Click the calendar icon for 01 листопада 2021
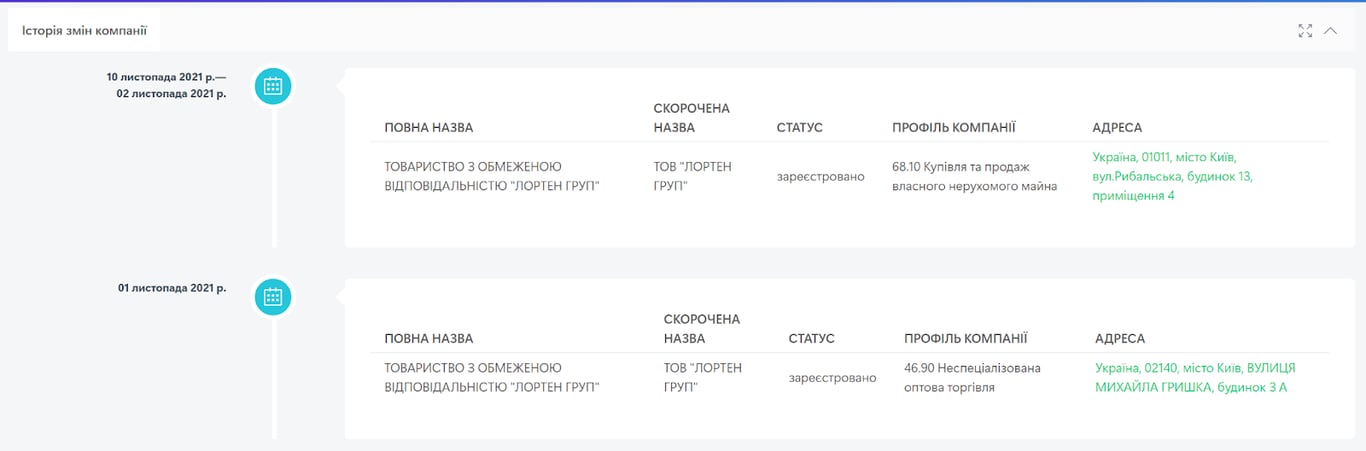Viewport: 1366px width, 451px height. coord(273,296)
